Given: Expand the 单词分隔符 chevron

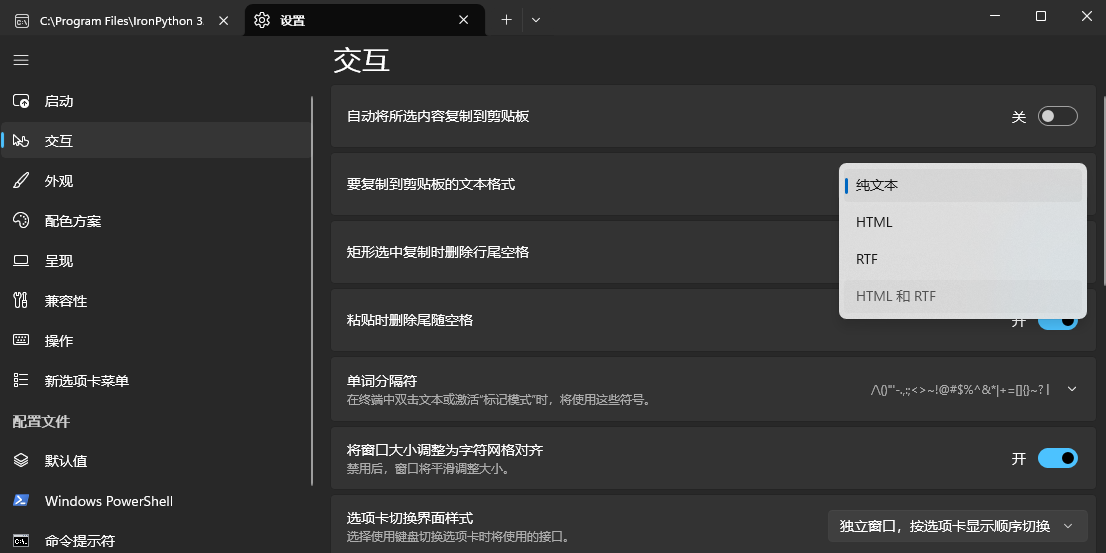Looking at the screenshot, I should pos(1072,389).
